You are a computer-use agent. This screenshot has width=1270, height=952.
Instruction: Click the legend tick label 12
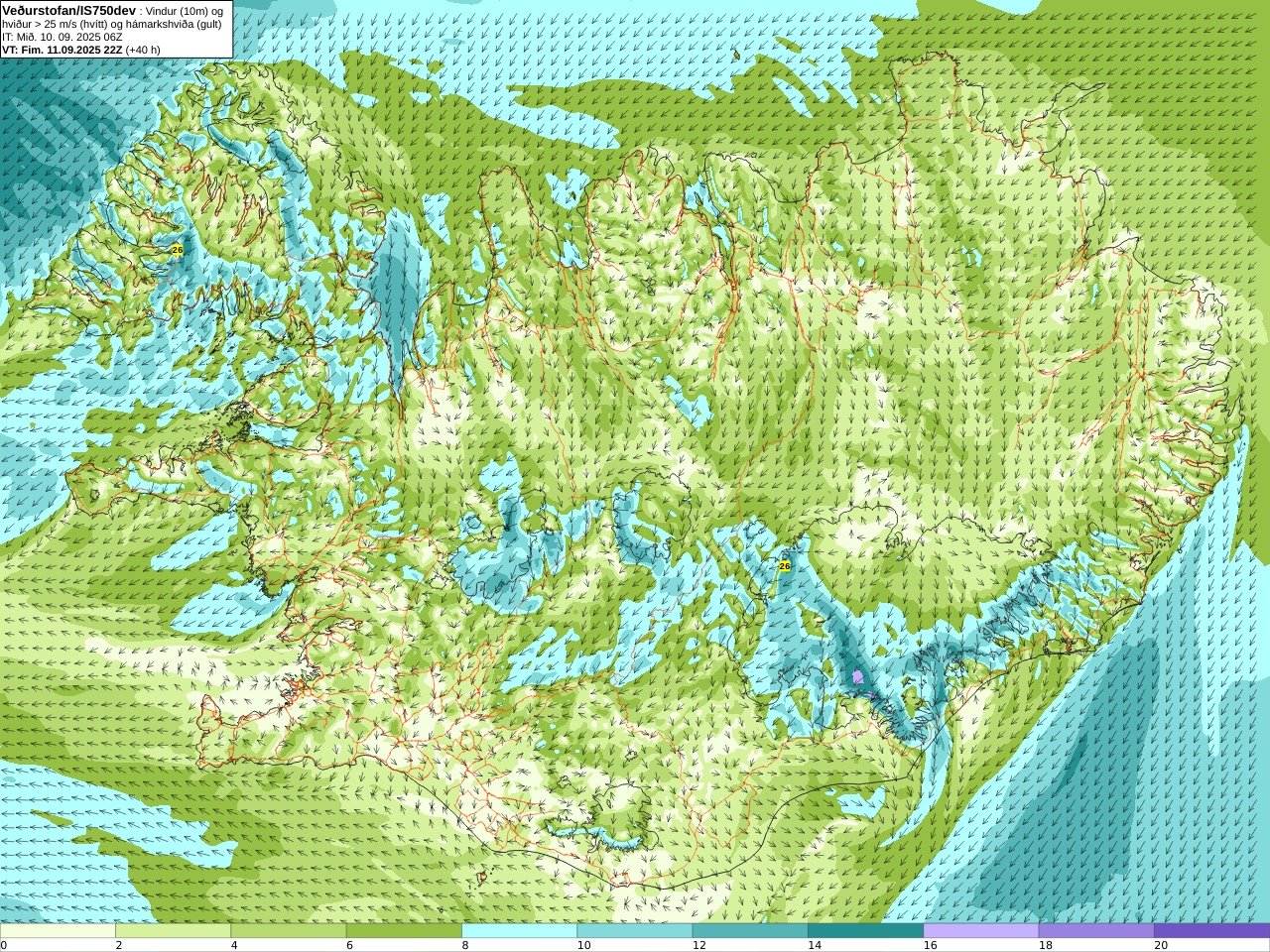click(699, 945)
